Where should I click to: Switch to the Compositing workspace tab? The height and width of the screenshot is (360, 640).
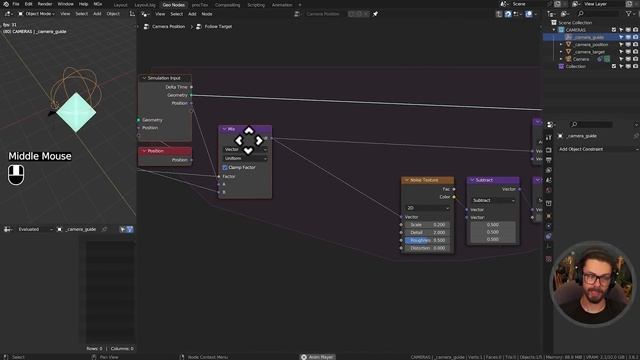(227, 5)
